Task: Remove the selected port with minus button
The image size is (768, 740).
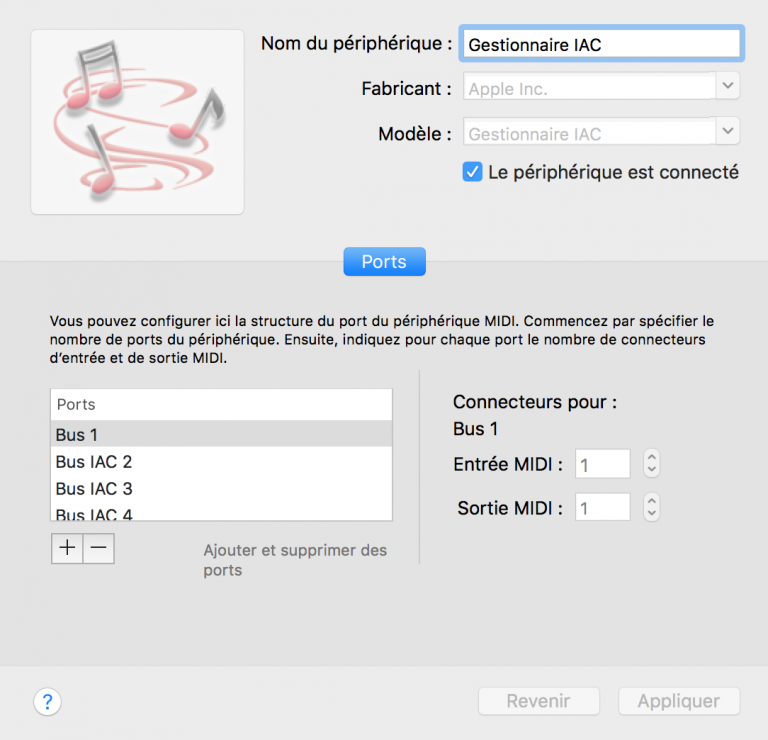Action: (98, 548)
